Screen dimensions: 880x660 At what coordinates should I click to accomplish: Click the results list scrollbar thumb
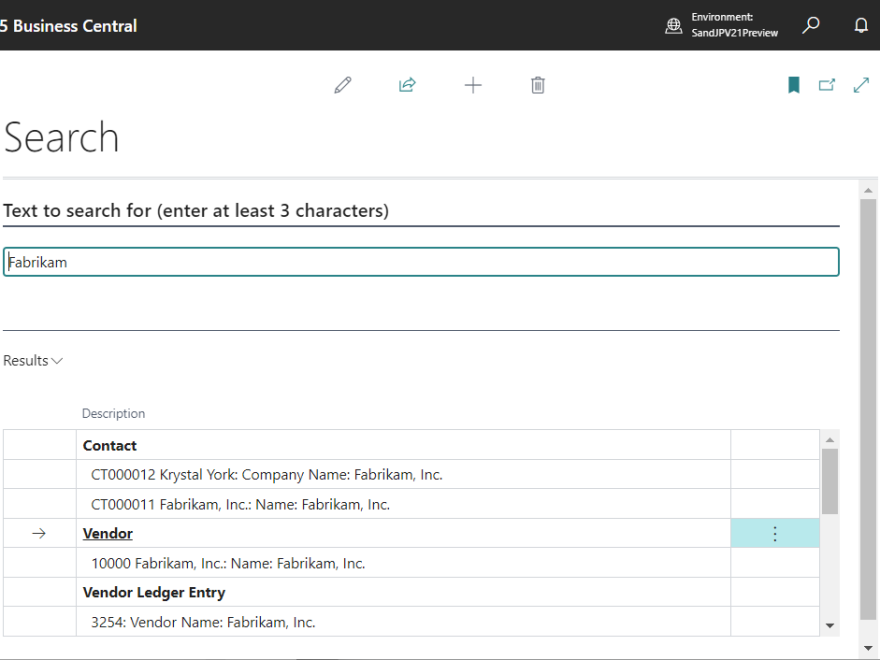tap(830, 482)
